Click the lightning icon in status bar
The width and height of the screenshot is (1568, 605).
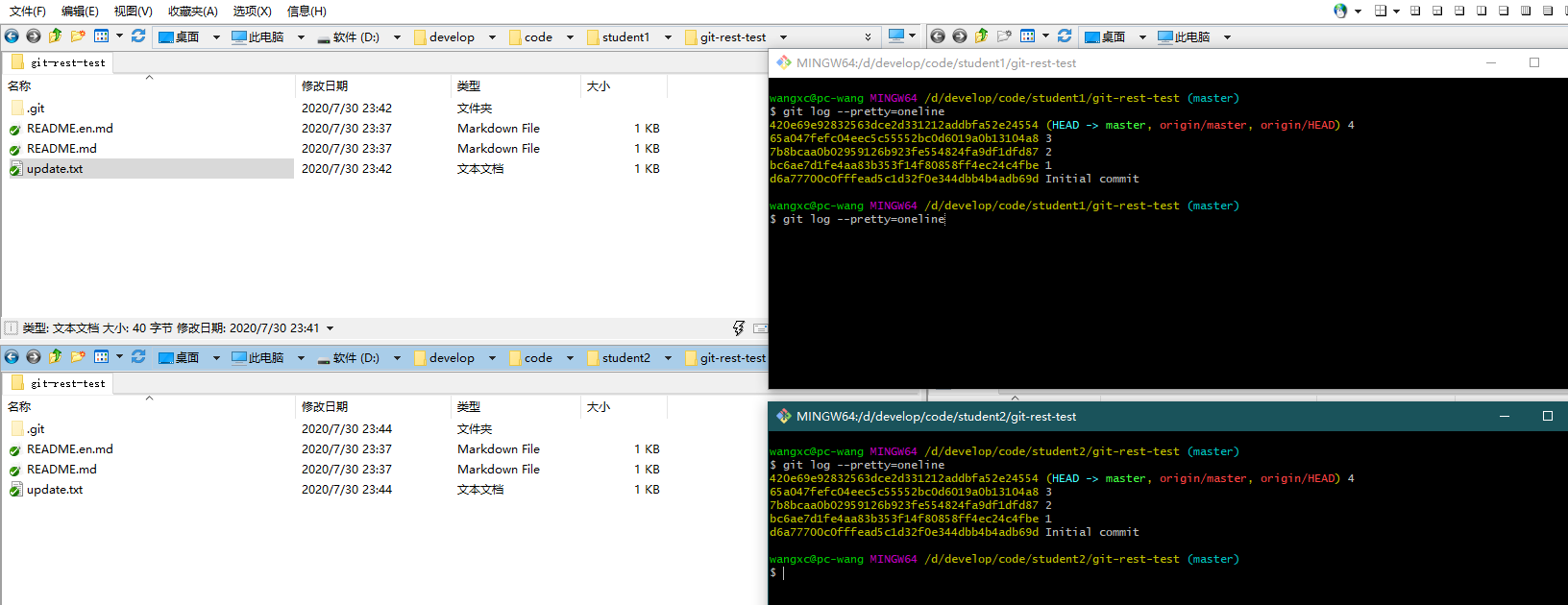pos(739,328)
